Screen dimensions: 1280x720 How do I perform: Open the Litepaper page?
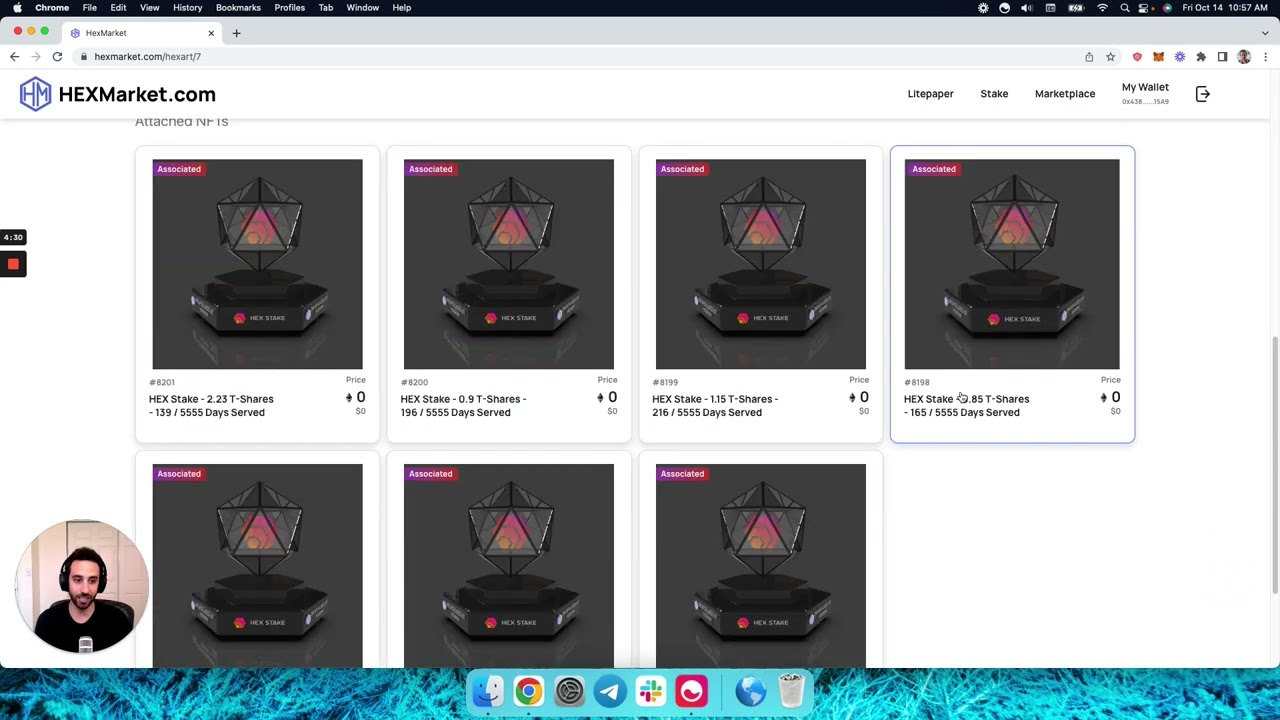point(930,94)
